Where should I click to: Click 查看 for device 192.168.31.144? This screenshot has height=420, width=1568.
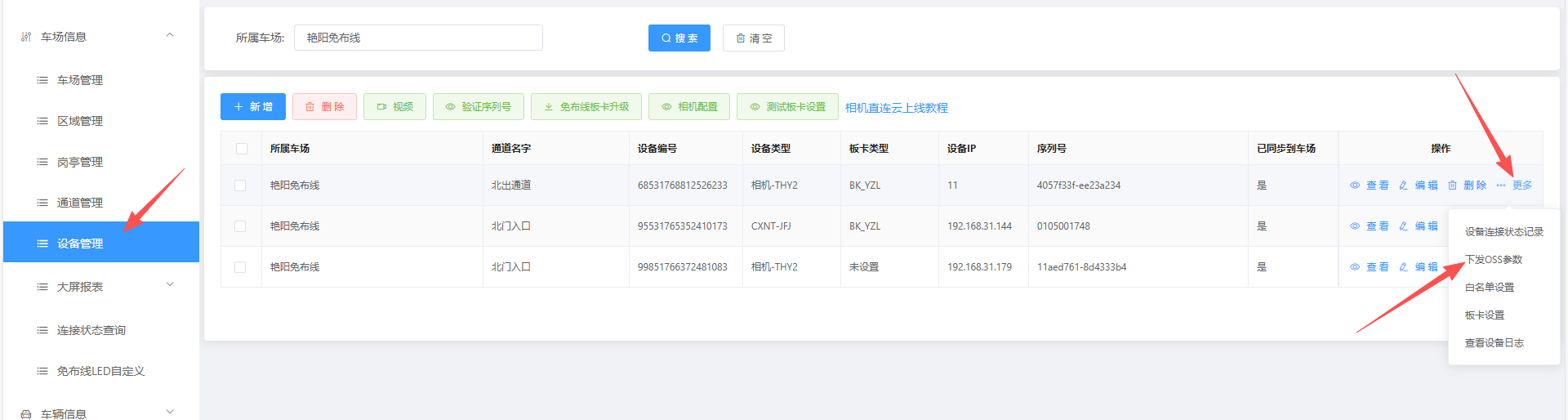tap(1370, 226)
